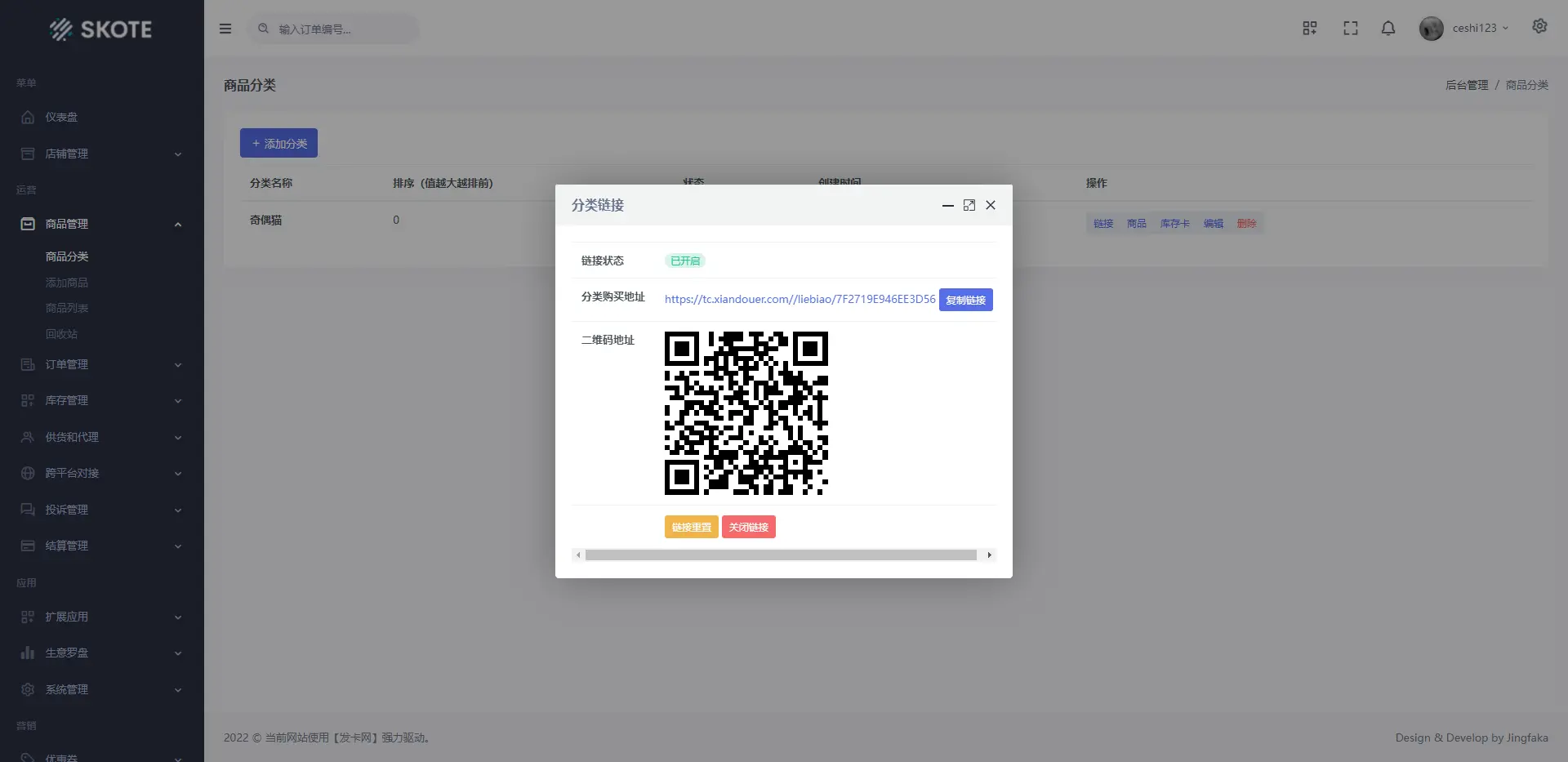Click the QR code image

click(x=746, y=413)
